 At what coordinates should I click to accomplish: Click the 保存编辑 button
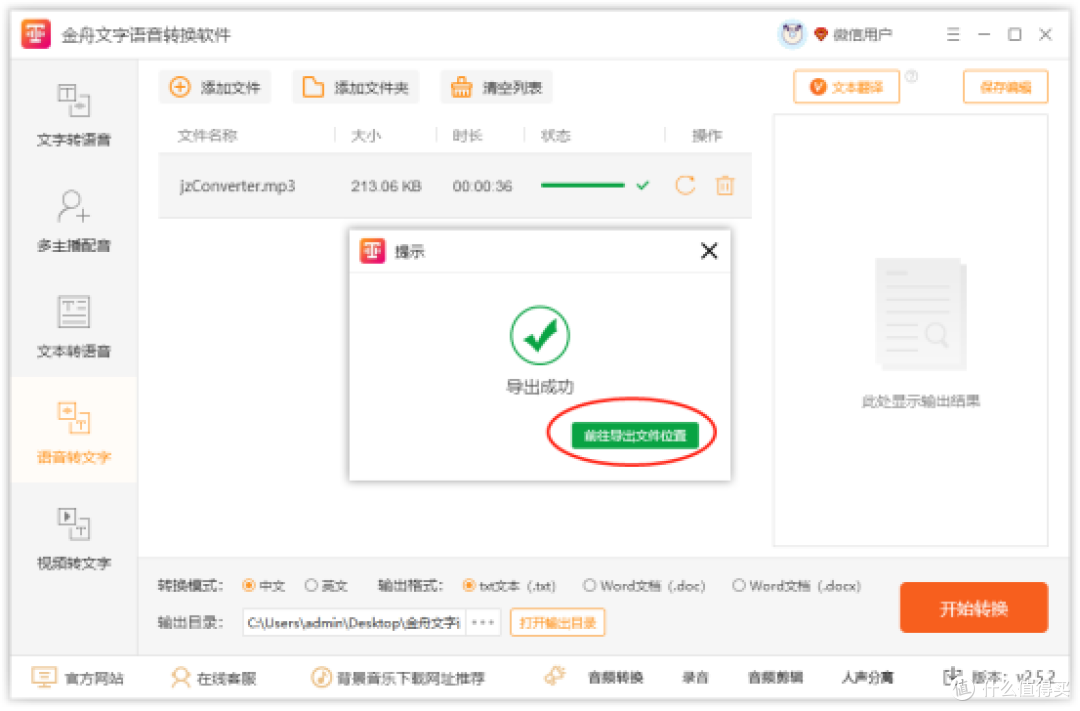(x=1005, y=87)
